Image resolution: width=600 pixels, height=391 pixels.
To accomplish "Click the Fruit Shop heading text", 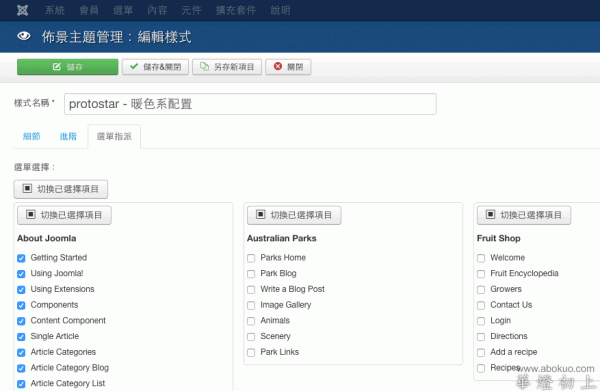I will tap(499, 238).
